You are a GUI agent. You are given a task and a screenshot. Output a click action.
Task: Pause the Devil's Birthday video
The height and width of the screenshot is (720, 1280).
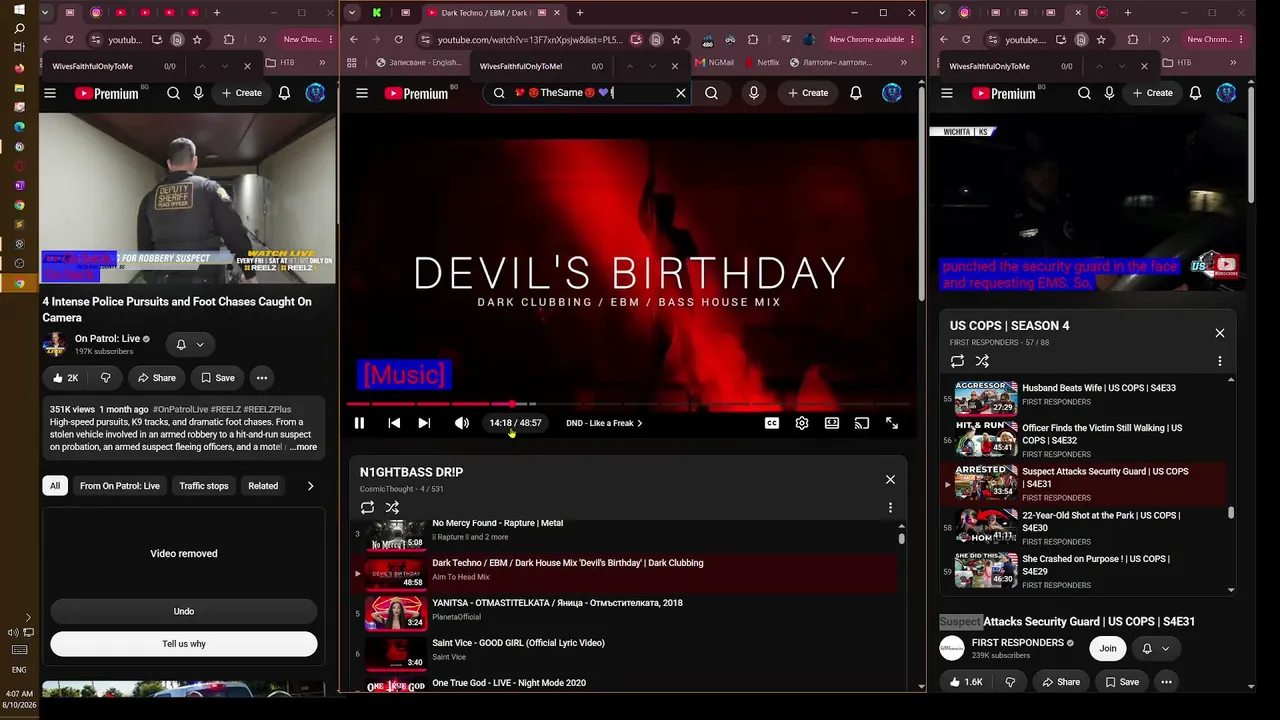359,423
